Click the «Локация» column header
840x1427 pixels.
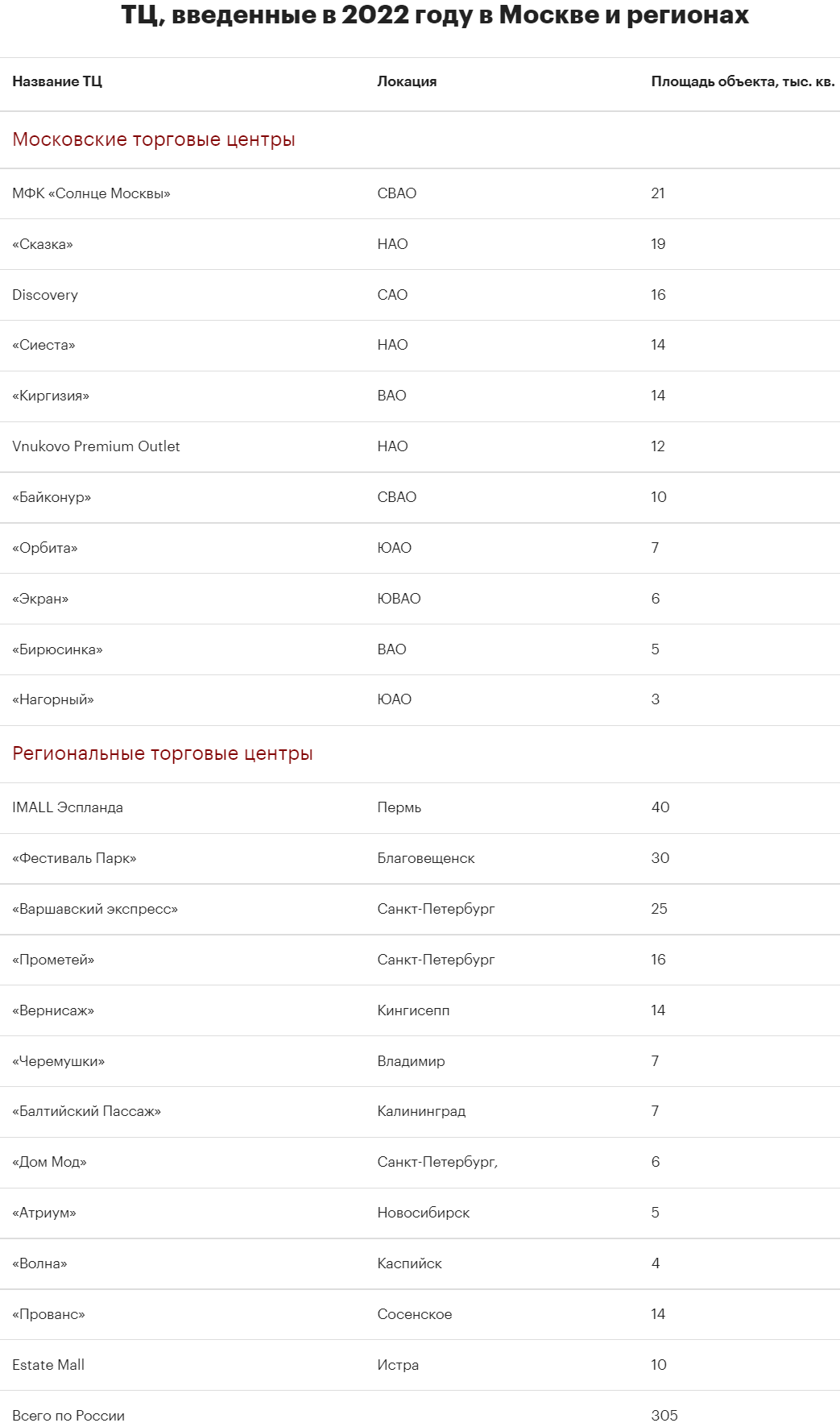click(x=407, y=81)
